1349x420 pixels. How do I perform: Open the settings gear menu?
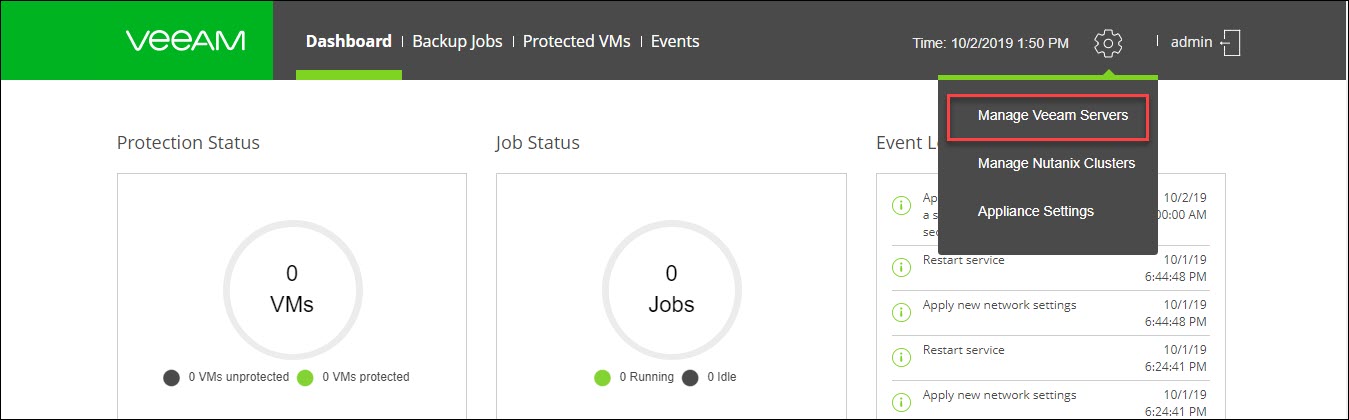pyautogui.click(x=1108, y=43)
